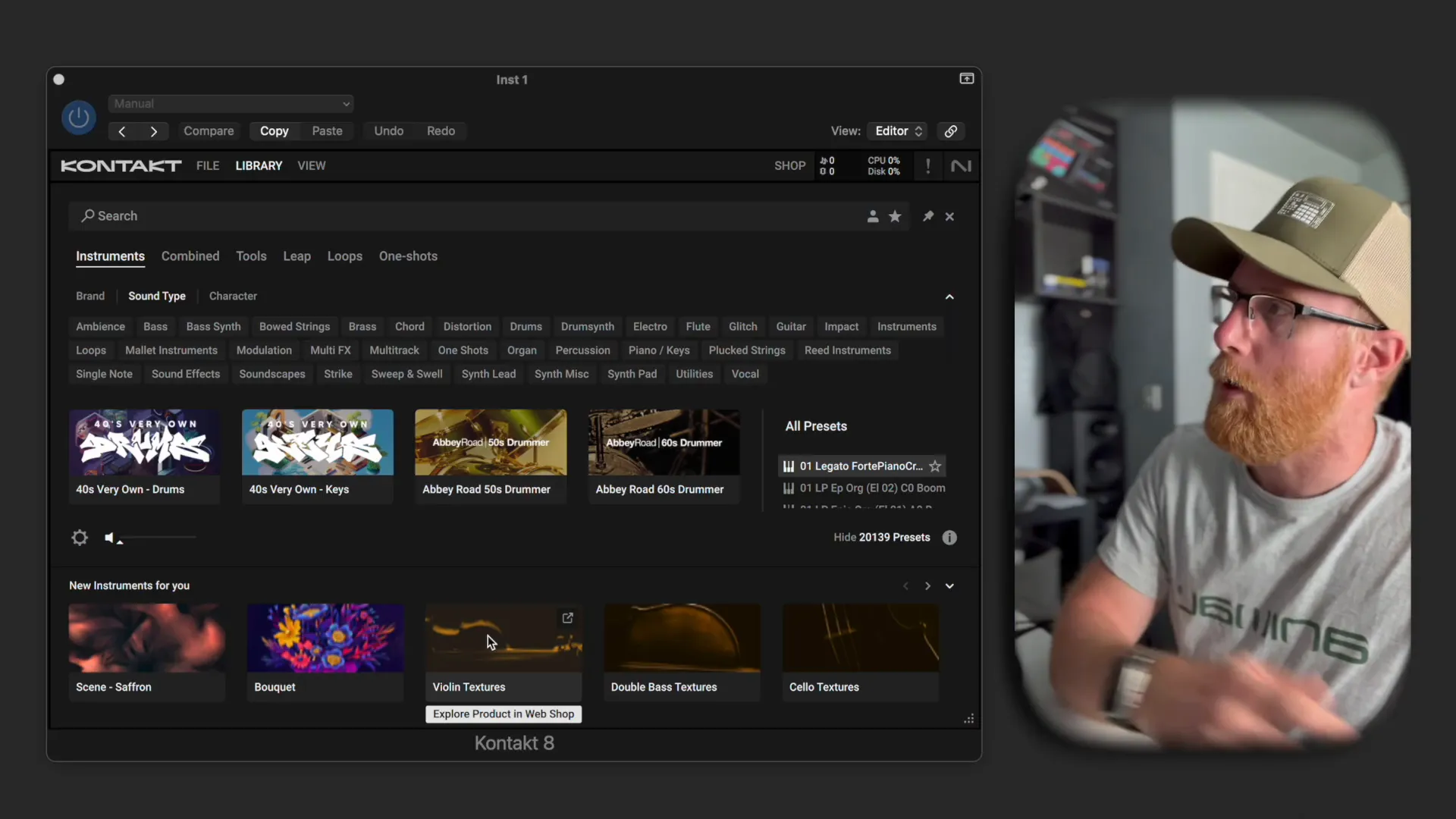The image size is (1456, 819).
Task: Pin the browser with pin icon
Action: (x=927, y=217)
